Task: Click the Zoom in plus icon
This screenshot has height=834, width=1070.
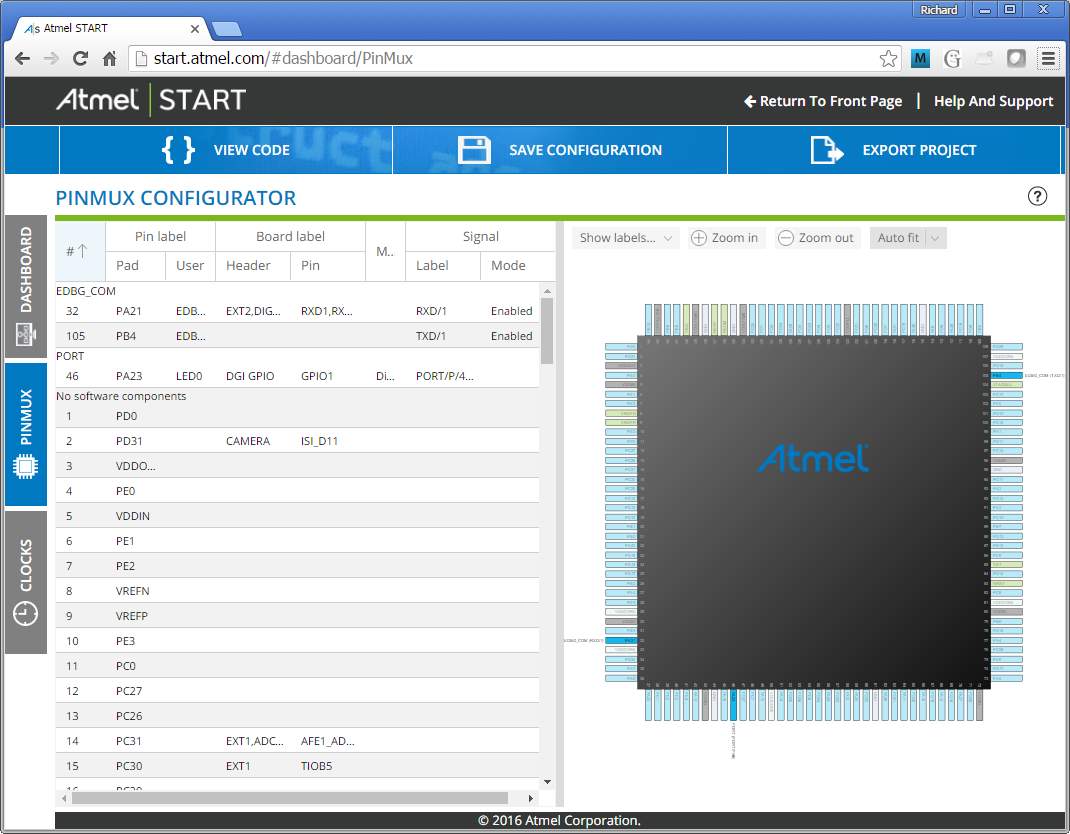Action: pyautogui.click(x=699, y=238)
